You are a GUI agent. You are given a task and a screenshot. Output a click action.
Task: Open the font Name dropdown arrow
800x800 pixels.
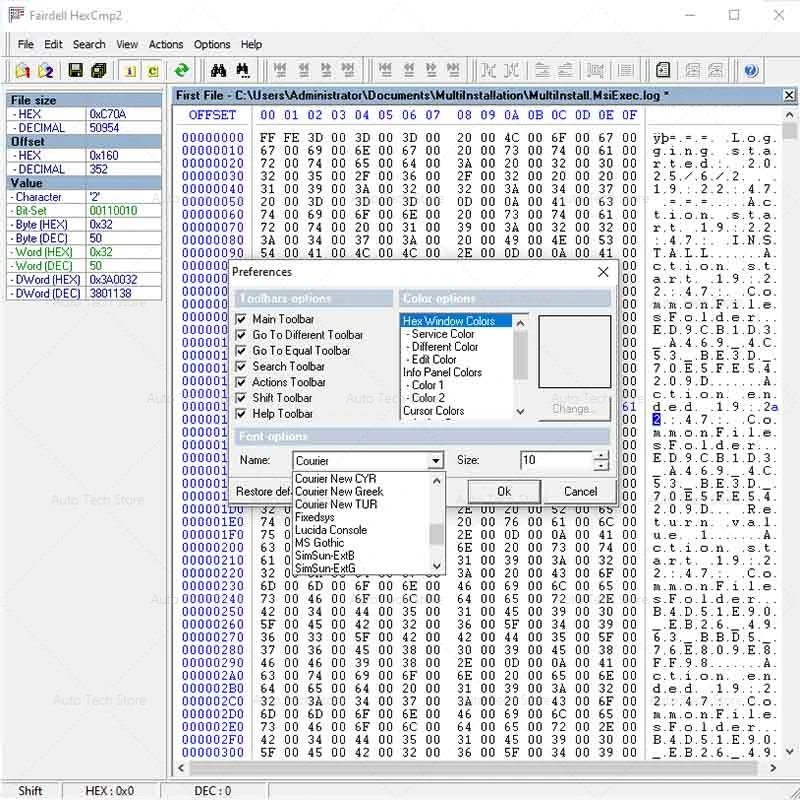click(435, 461)
